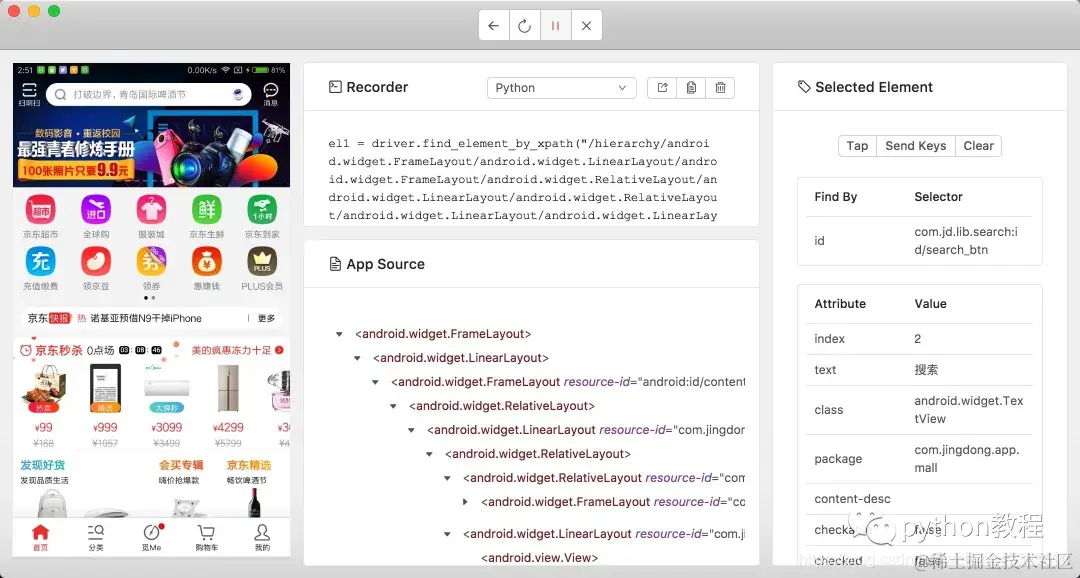Expand the collapsed FrameLayout resource-id node
Image resolution: width=1080 pixels, height=578 pixels.
click(465, 502)
